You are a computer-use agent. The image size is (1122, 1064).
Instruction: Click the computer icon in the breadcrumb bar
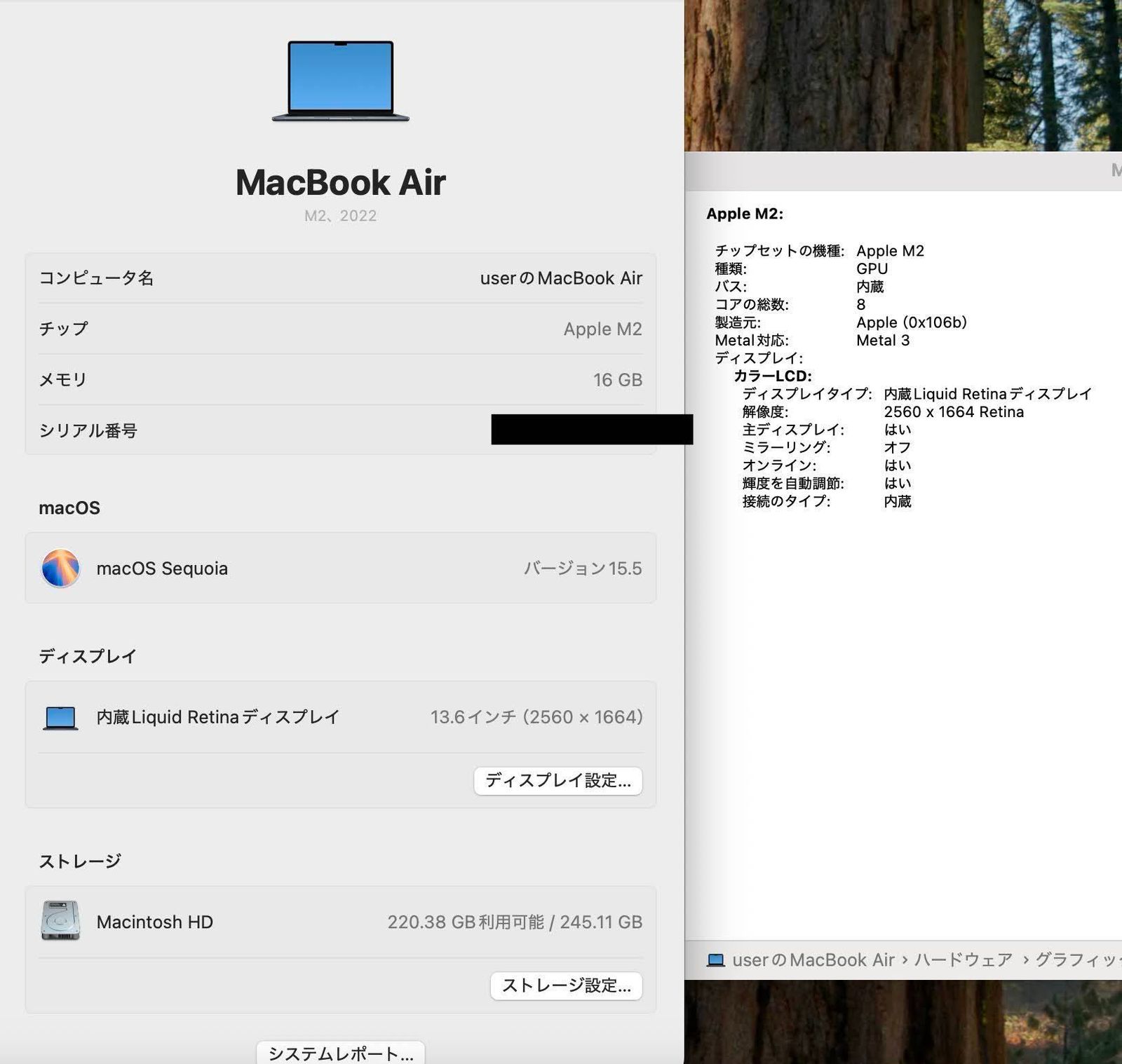717,960
